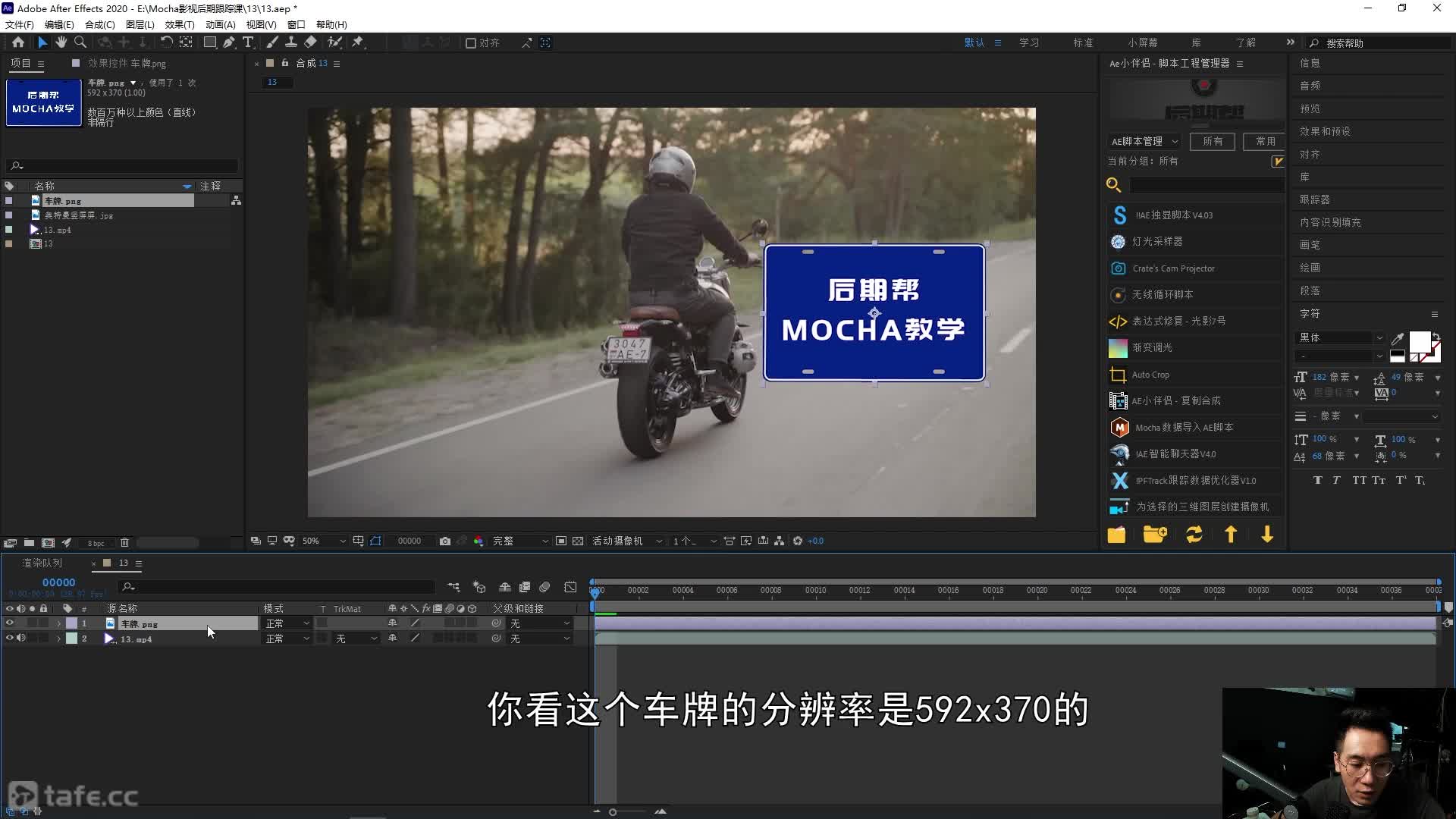This screenshot has width=1456, height=819.
Task: Select the Pen tool
Action: pos(229,42)
